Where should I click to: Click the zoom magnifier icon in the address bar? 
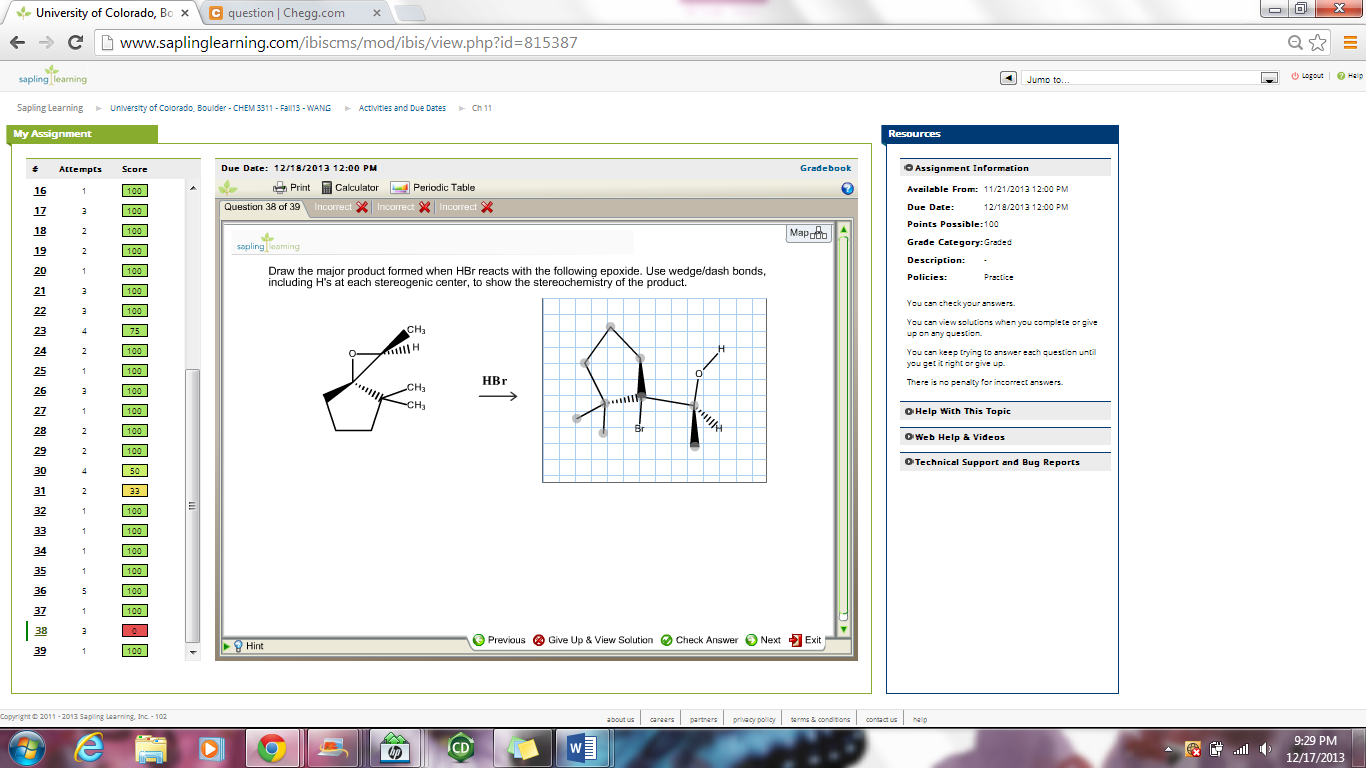point(1296,43)
